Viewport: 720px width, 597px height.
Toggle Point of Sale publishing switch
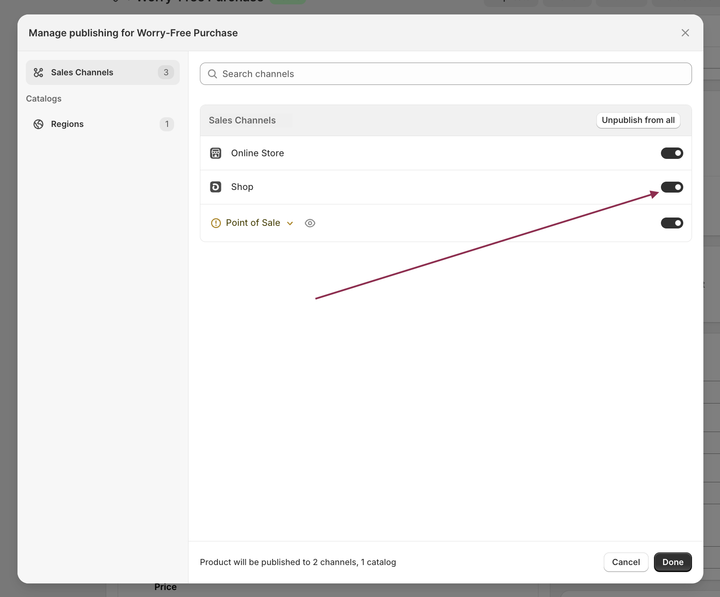coord(672,223)
